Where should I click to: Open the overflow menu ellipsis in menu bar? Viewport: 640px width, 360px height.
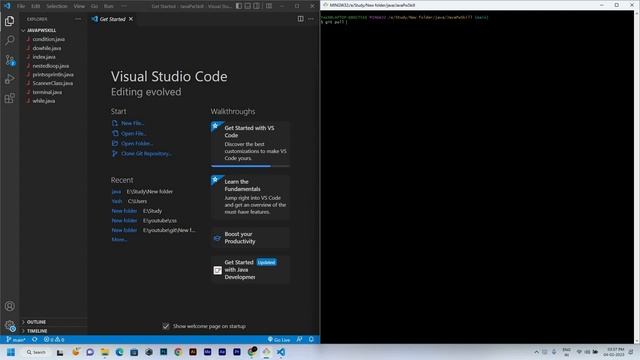(x=124, y=6)
